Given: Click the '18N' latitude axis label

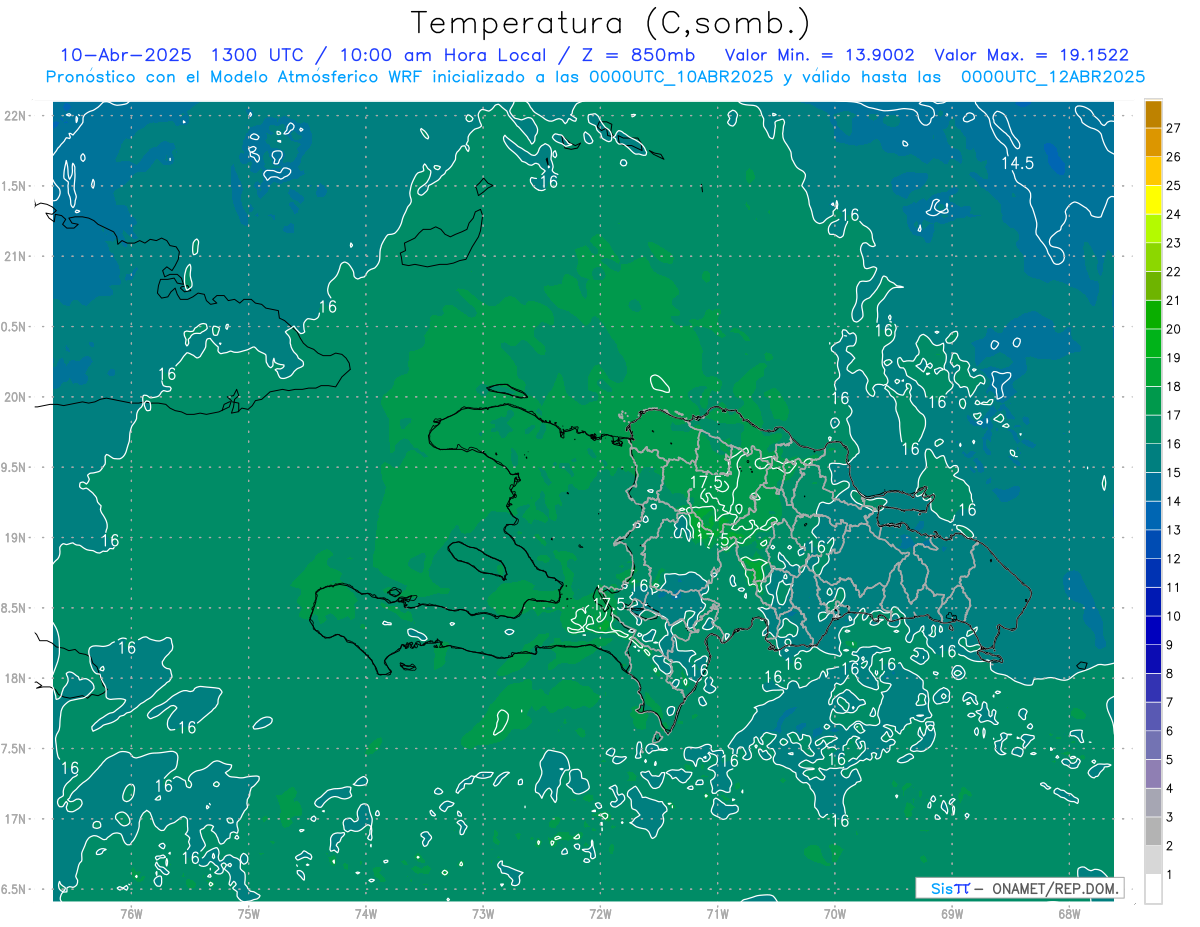Looking at the screenshot, I should click(x=14, y=678).
